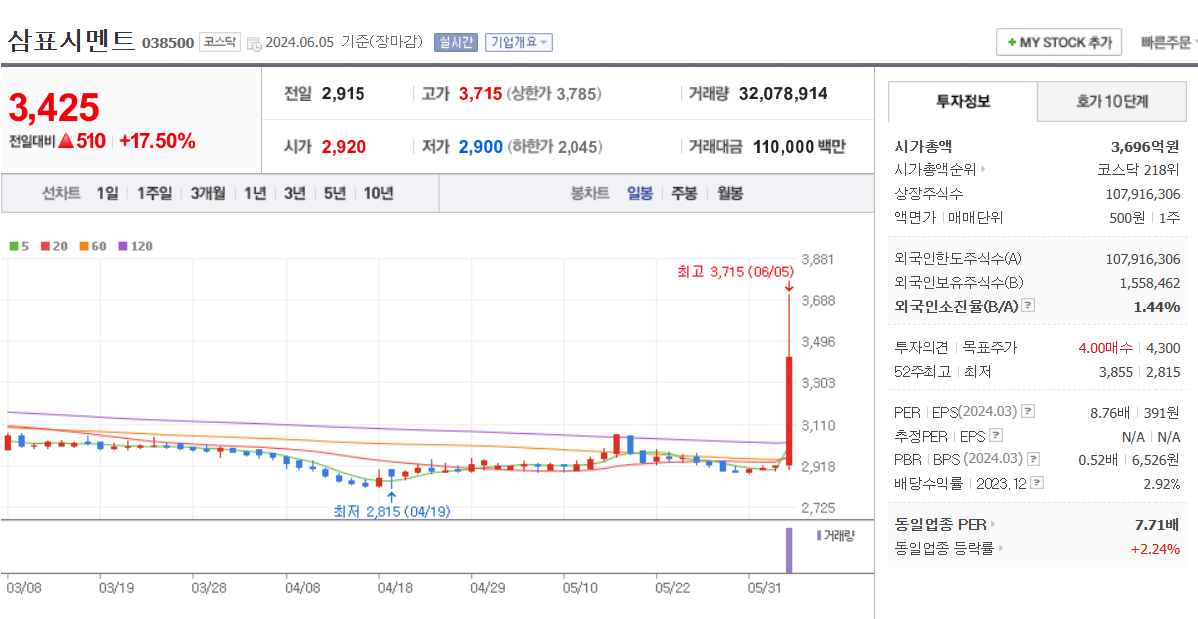The height and width of the screenshot is (619, 1198).
Task: Expand the 동일업종 PER arrow
Action: point(993,525)
